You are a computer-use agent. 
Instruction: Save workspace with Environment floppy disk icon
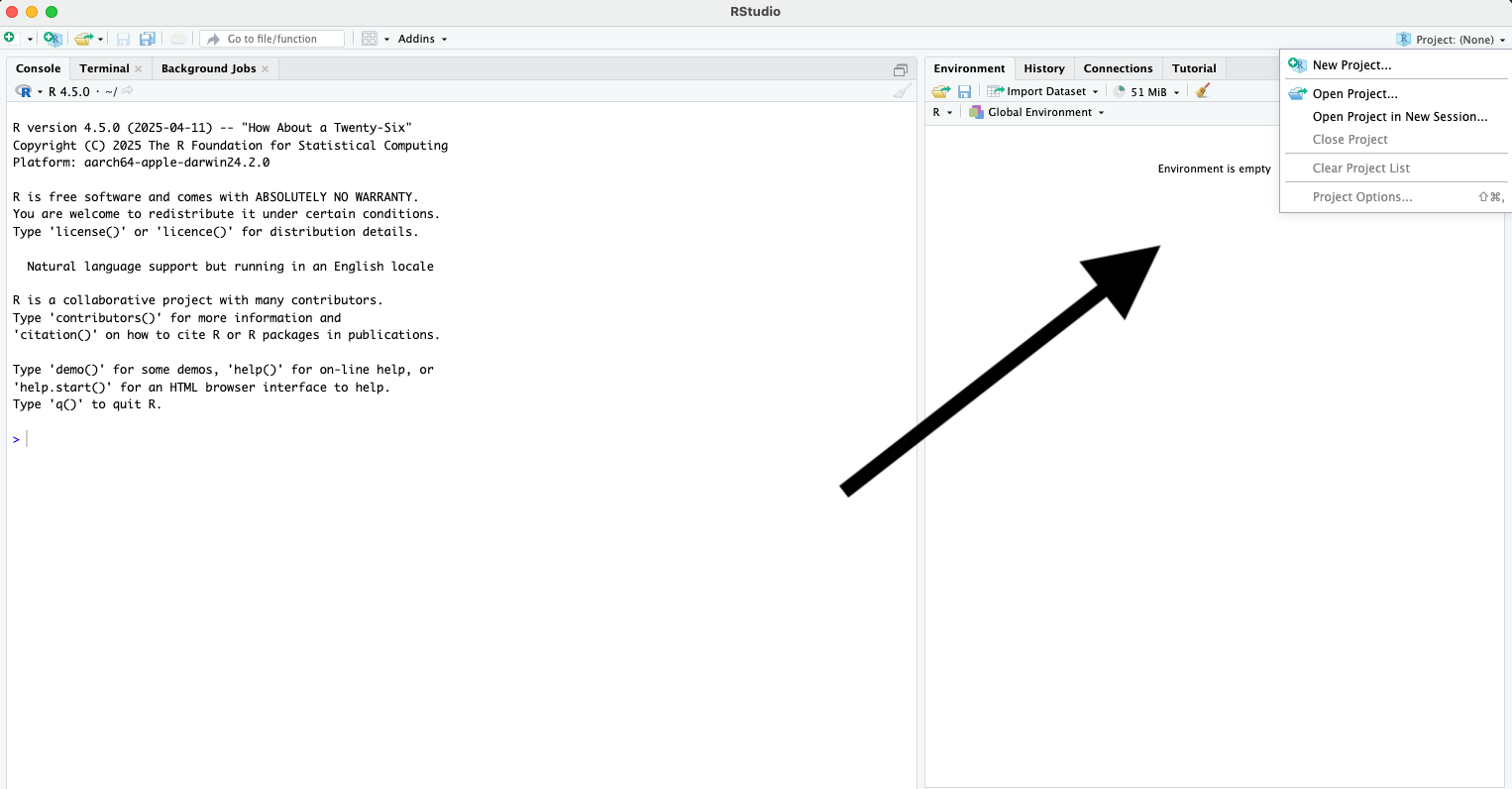(x=964, y=91)
